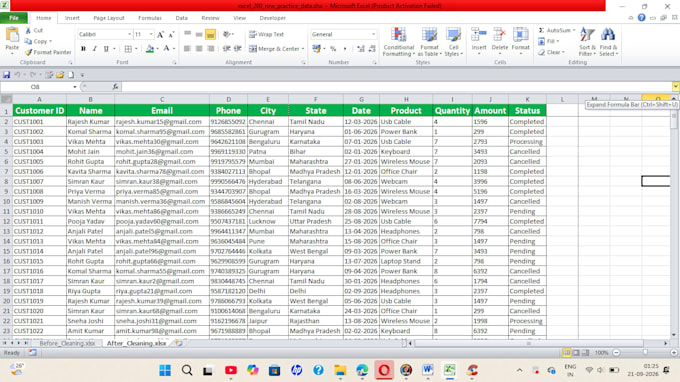Open Word from the Windows taskbar
This screenshot has height=382, width=680.
(428, 370)
